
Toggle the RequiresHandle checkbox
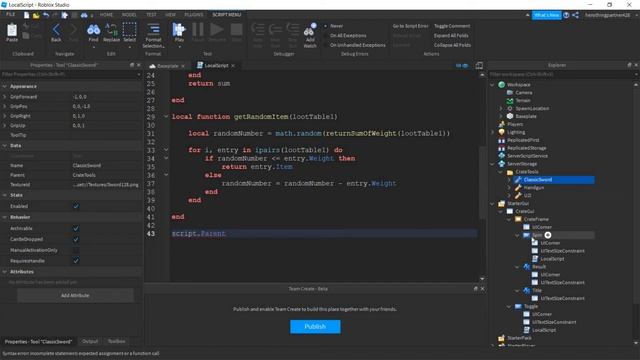coord(76,261)
